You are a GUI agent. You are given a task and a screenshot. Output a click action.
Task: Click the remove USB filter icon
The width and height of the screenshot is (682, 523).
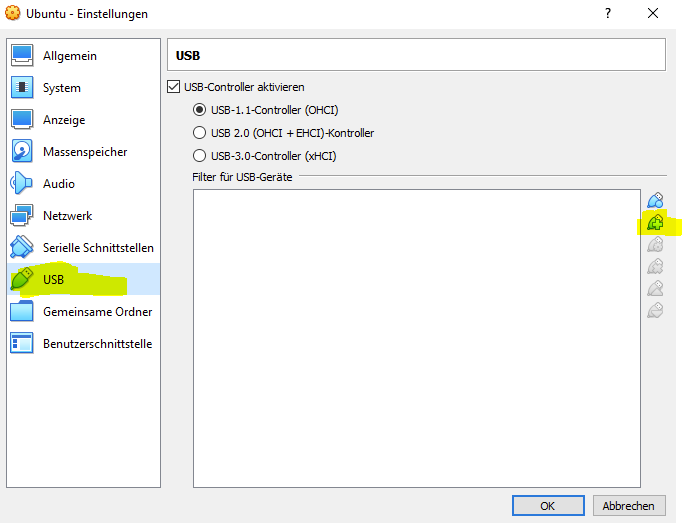655,266
